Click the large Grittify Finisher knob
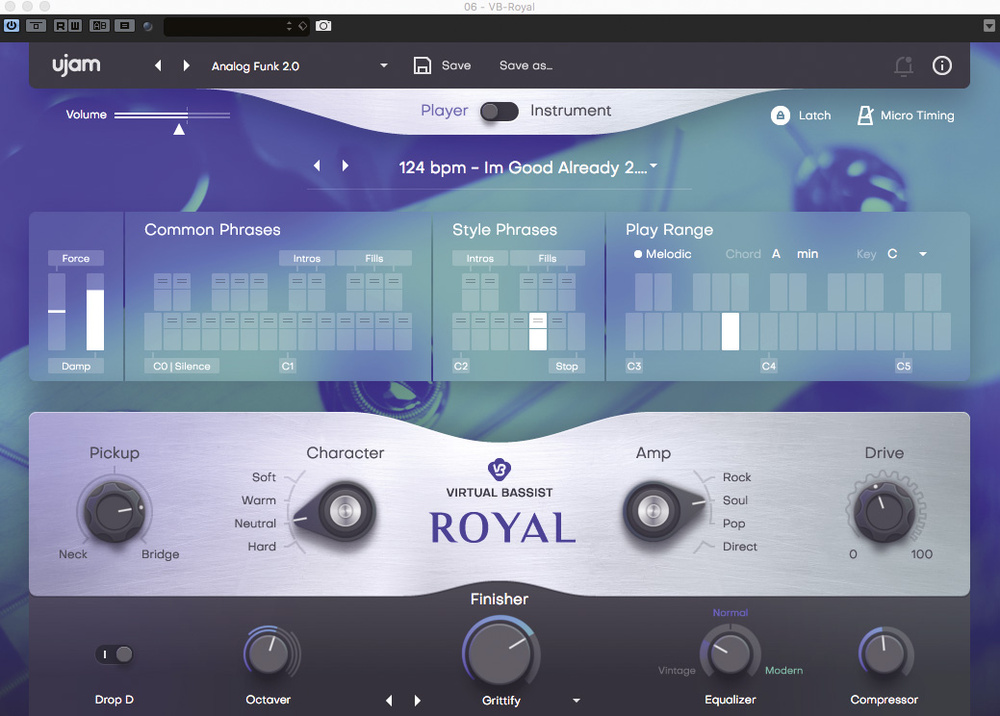 point(500,654)
